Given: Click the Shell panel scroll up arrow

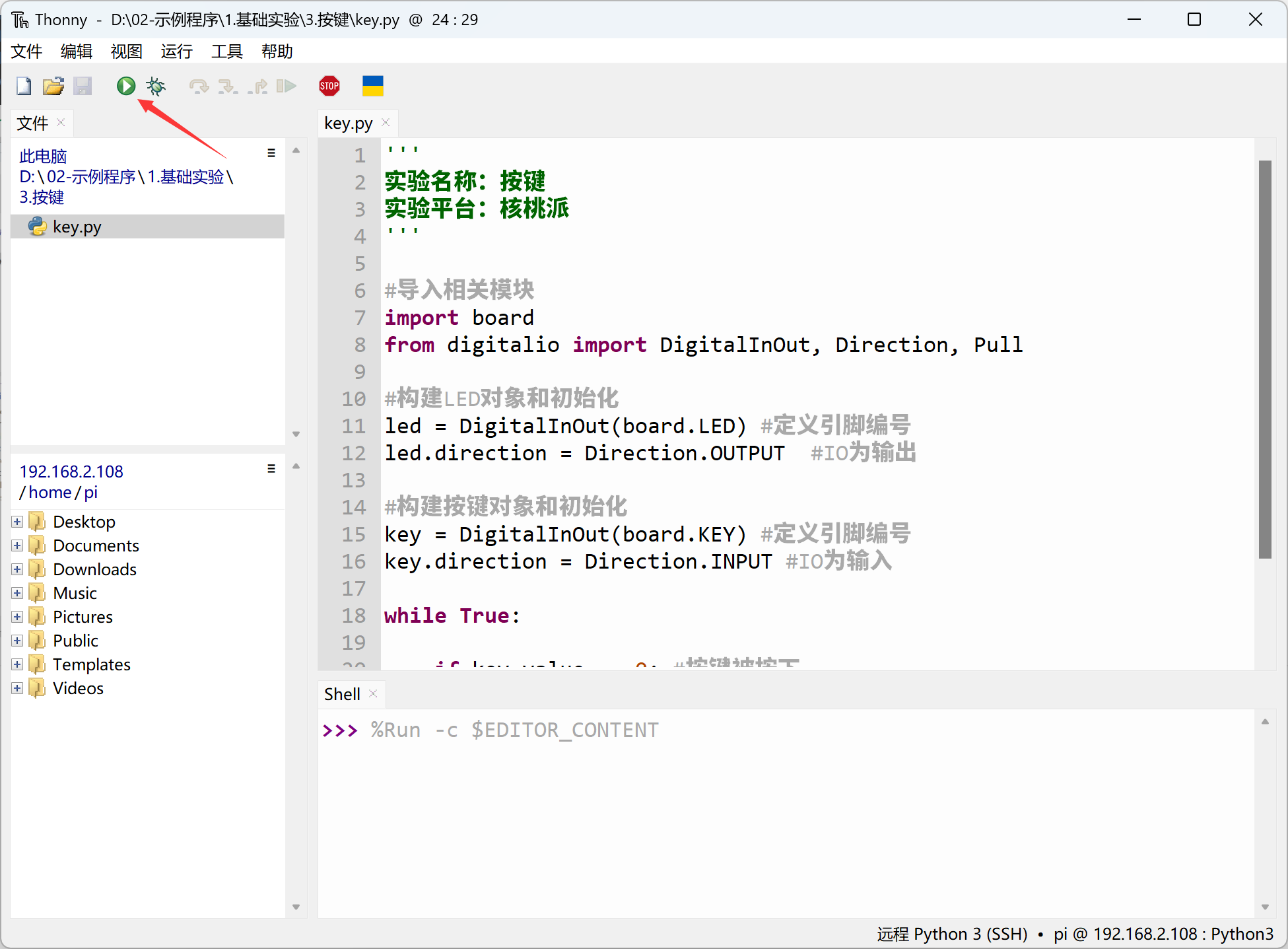Looking at the screenshot, I should click(1265, 722).
